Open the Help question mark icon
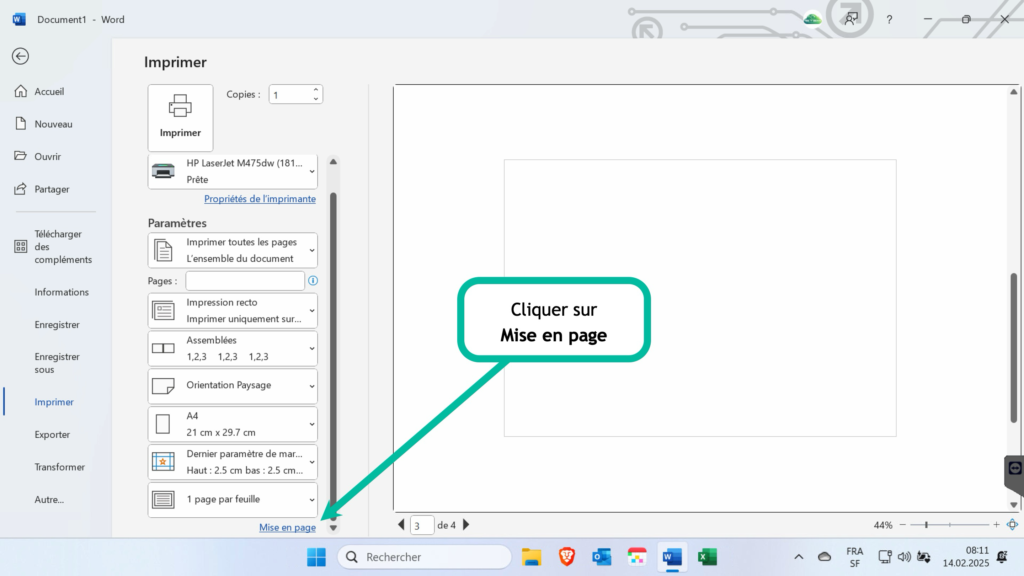Image resolution: width=1024 pixels, height=576 pixels. pos(889,20)
